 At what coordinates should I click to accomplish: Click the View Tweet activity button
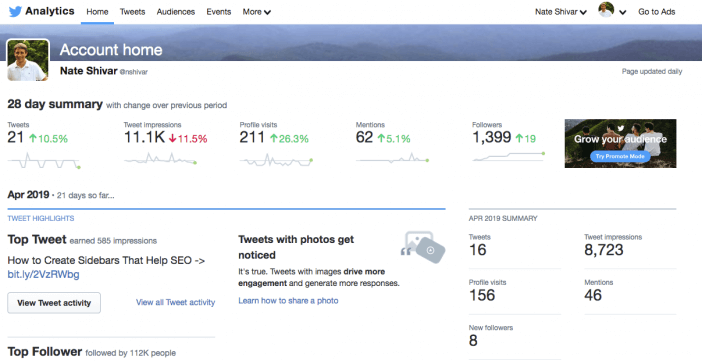coord(54,303)
